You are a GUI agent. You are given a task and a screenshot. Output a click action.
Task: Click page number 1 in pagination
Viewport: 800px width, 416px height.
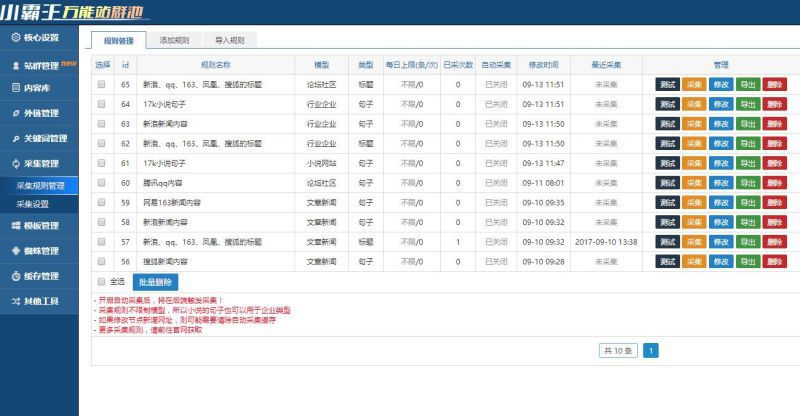651,351
